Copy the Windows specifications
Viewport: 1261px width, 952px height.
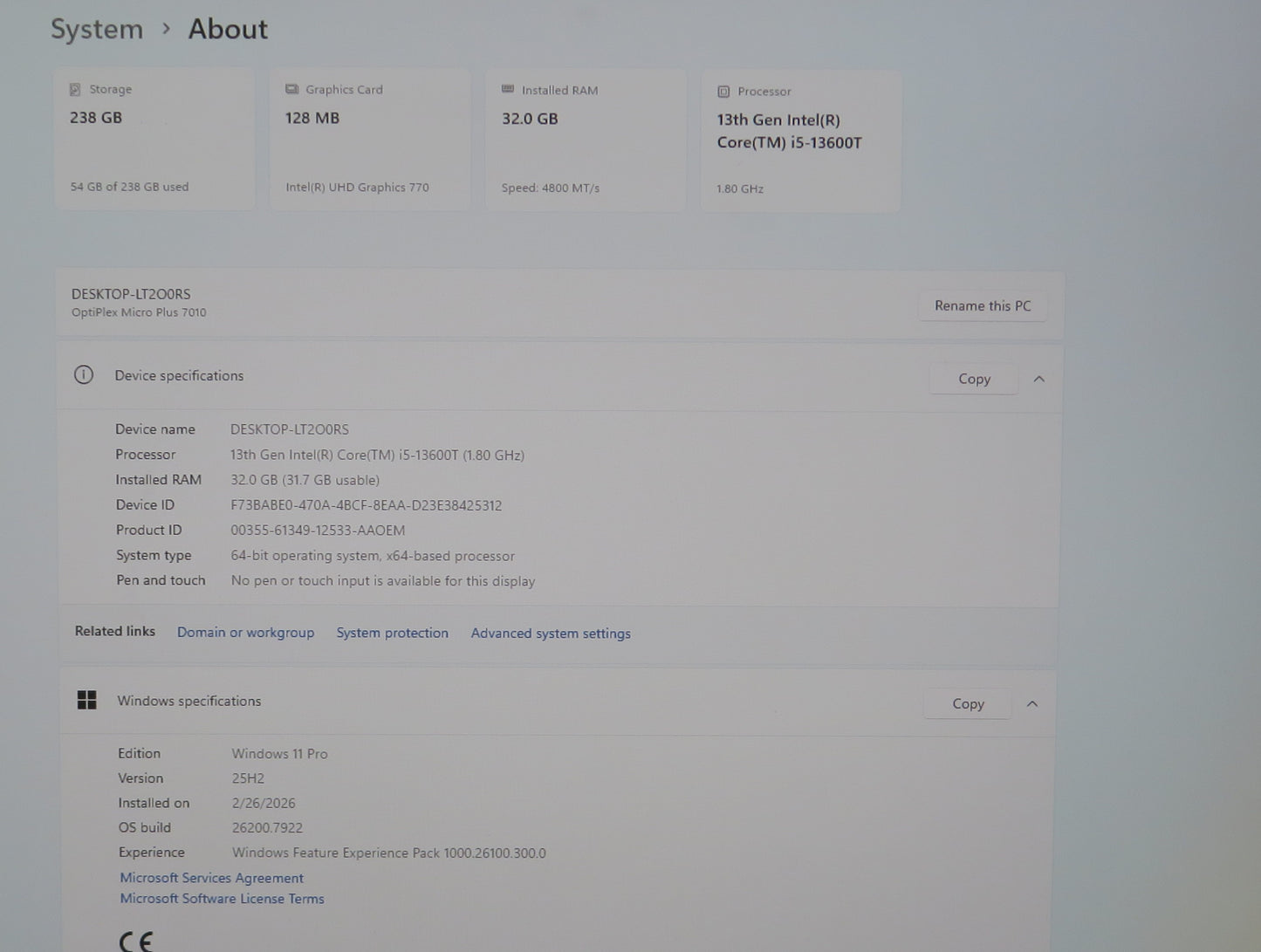[x=968, y=703]
